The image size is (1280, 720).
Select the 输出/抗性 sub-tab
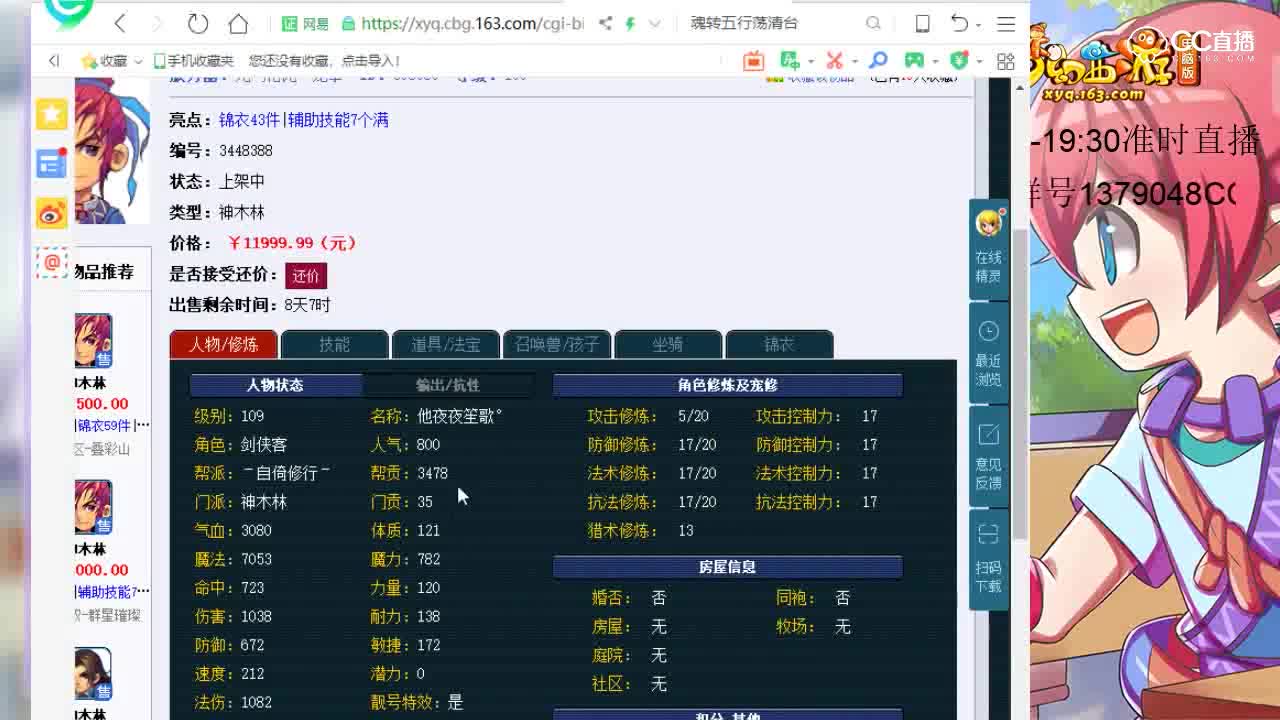click(448, 385)
